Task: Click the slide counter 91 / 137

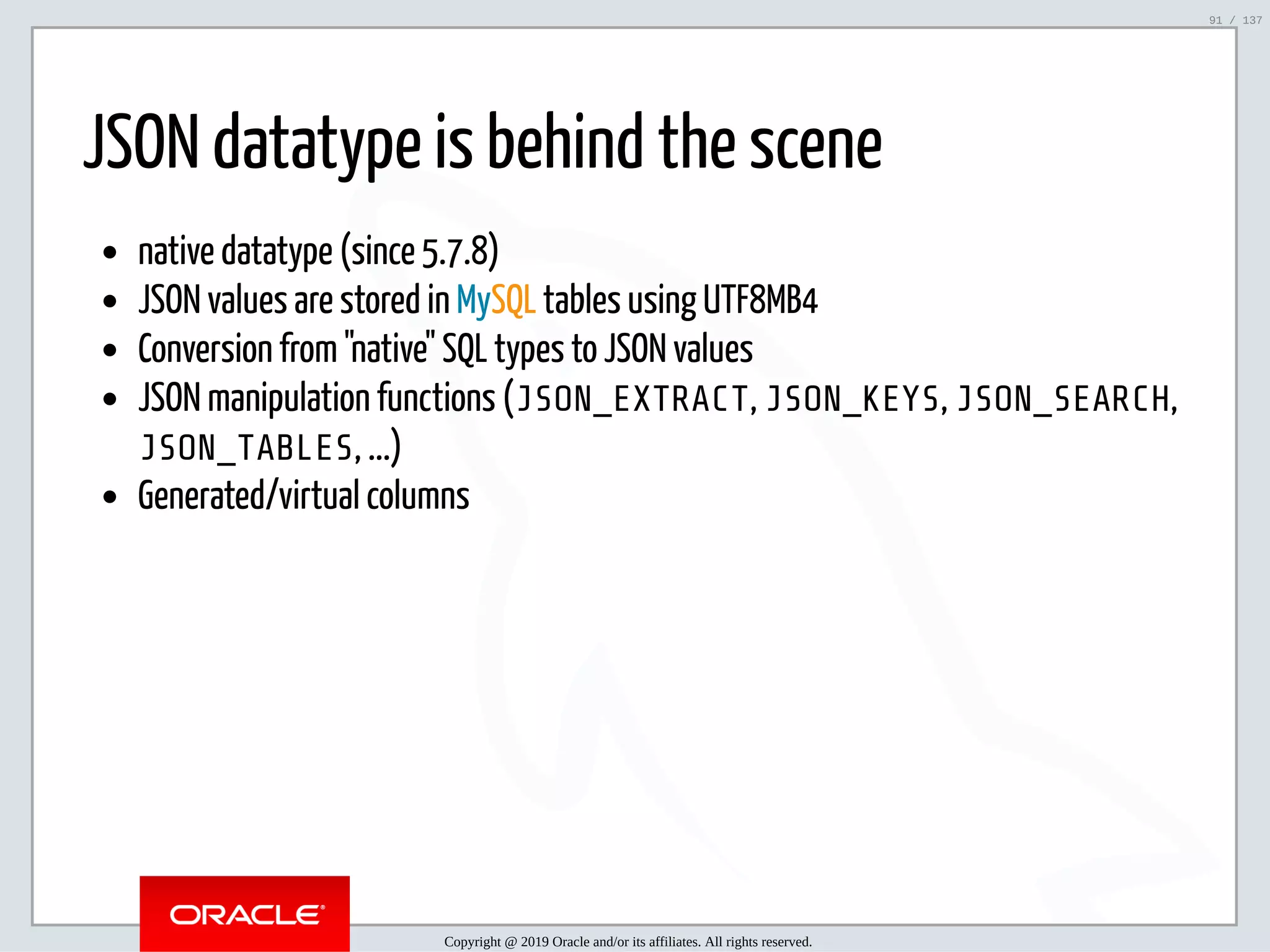Action: click(1235, 20)
